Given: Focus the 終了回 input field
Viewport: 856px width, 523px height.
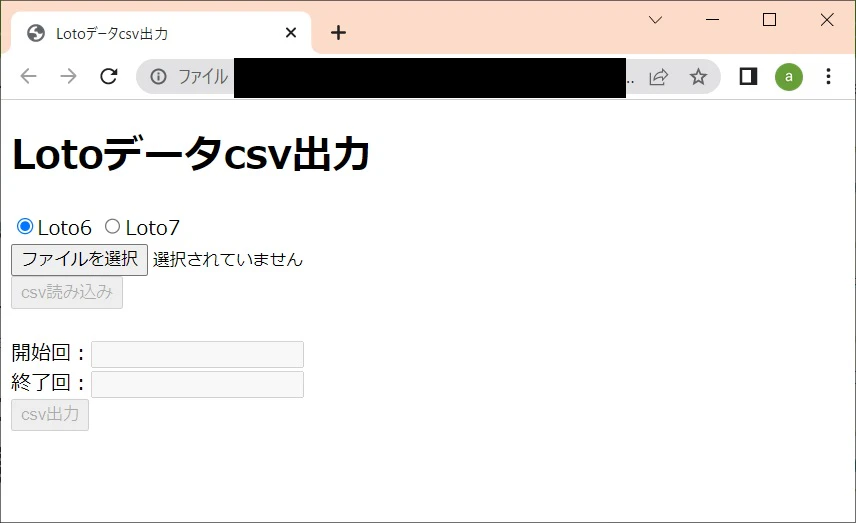Looking at the screenshot, I should click(x=197, y=384).
